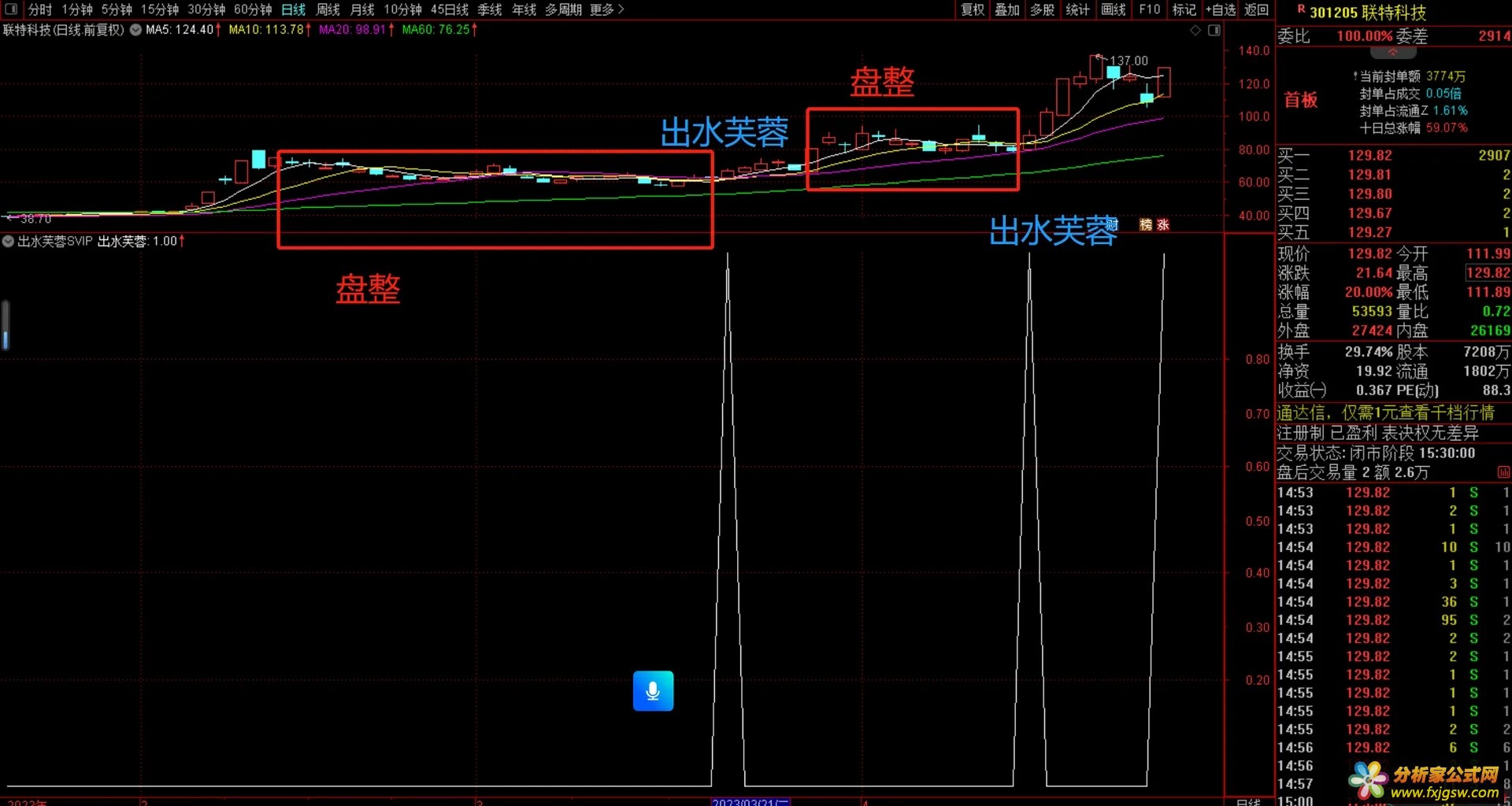Screen dimensions: 1512x806
Task: Click the 14:56 trade row with volume 6
Action: (1393, 748)
